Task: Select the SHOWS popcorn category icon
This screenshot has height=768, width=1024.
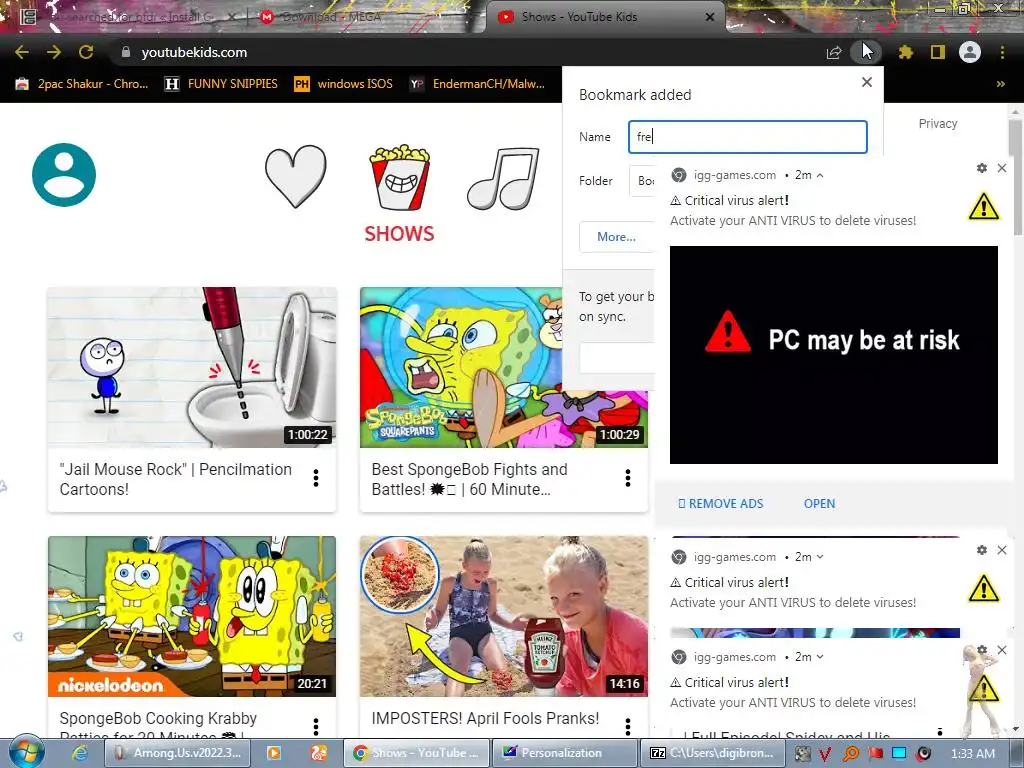Action: tap(399, 194)
